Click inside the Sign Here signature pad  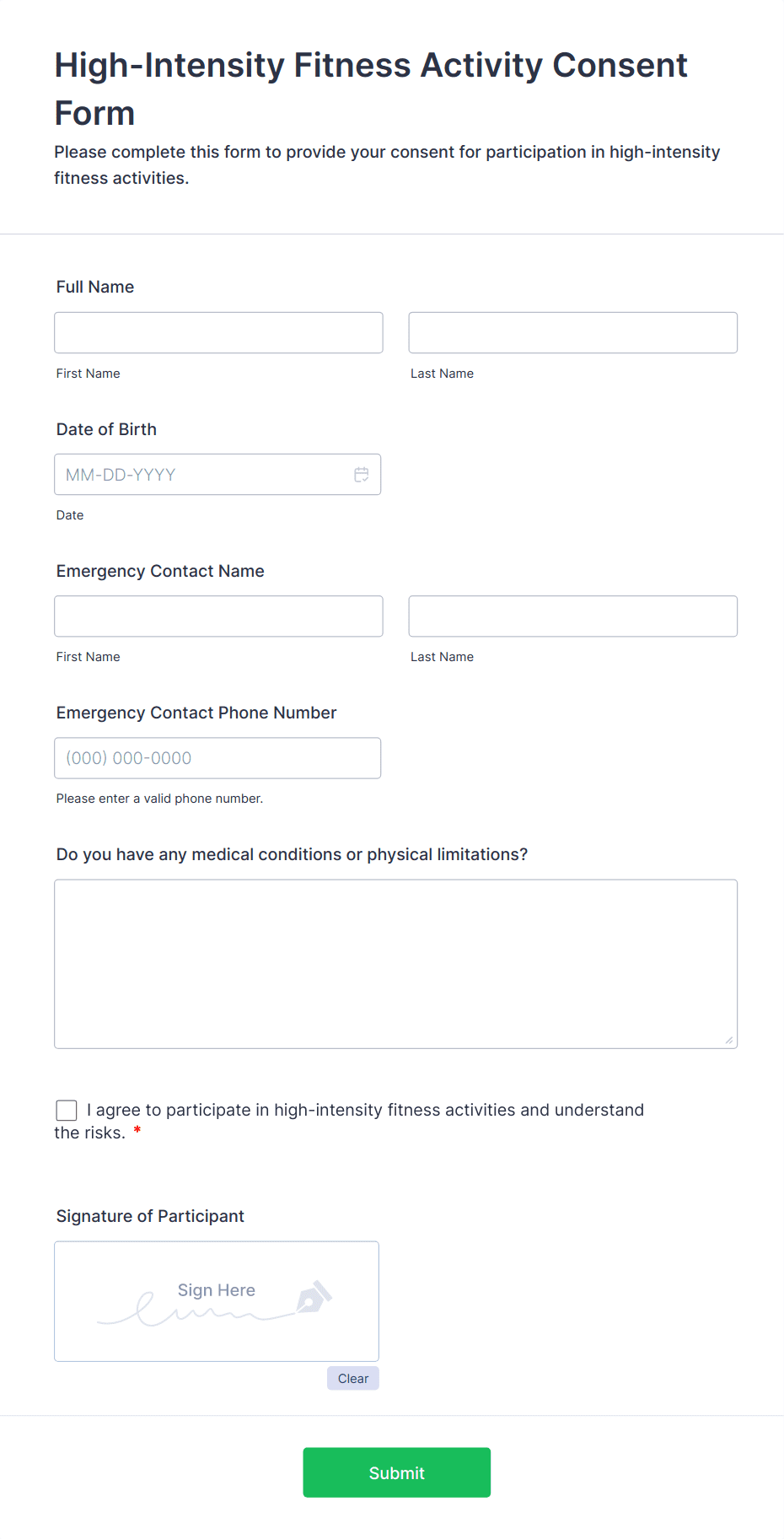click(216, 1301)
